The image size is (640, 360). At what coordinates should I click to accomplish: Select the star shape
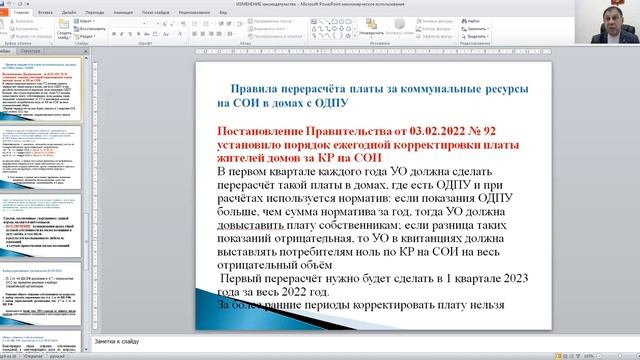(x=348, y=36)
